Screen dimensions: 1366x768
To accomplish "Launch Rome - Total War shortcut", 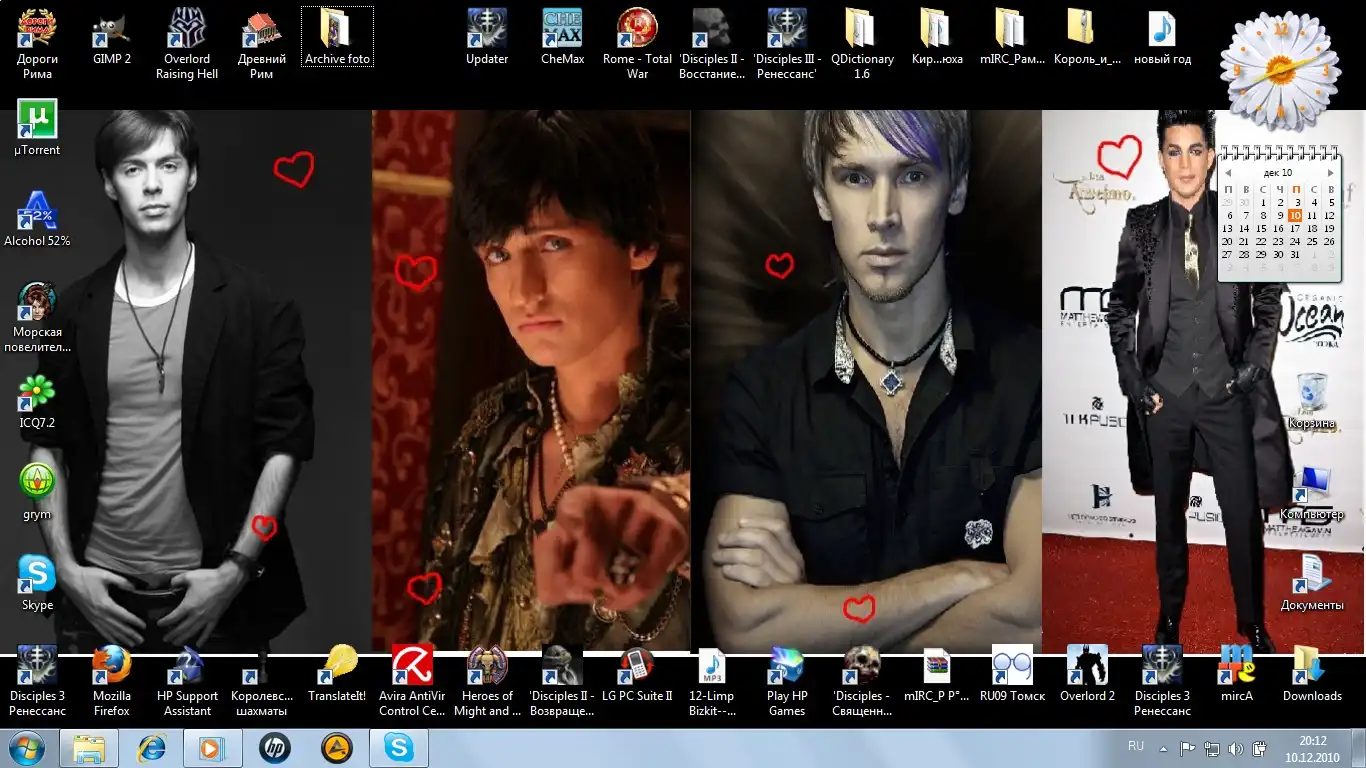I will coord(637,30).
